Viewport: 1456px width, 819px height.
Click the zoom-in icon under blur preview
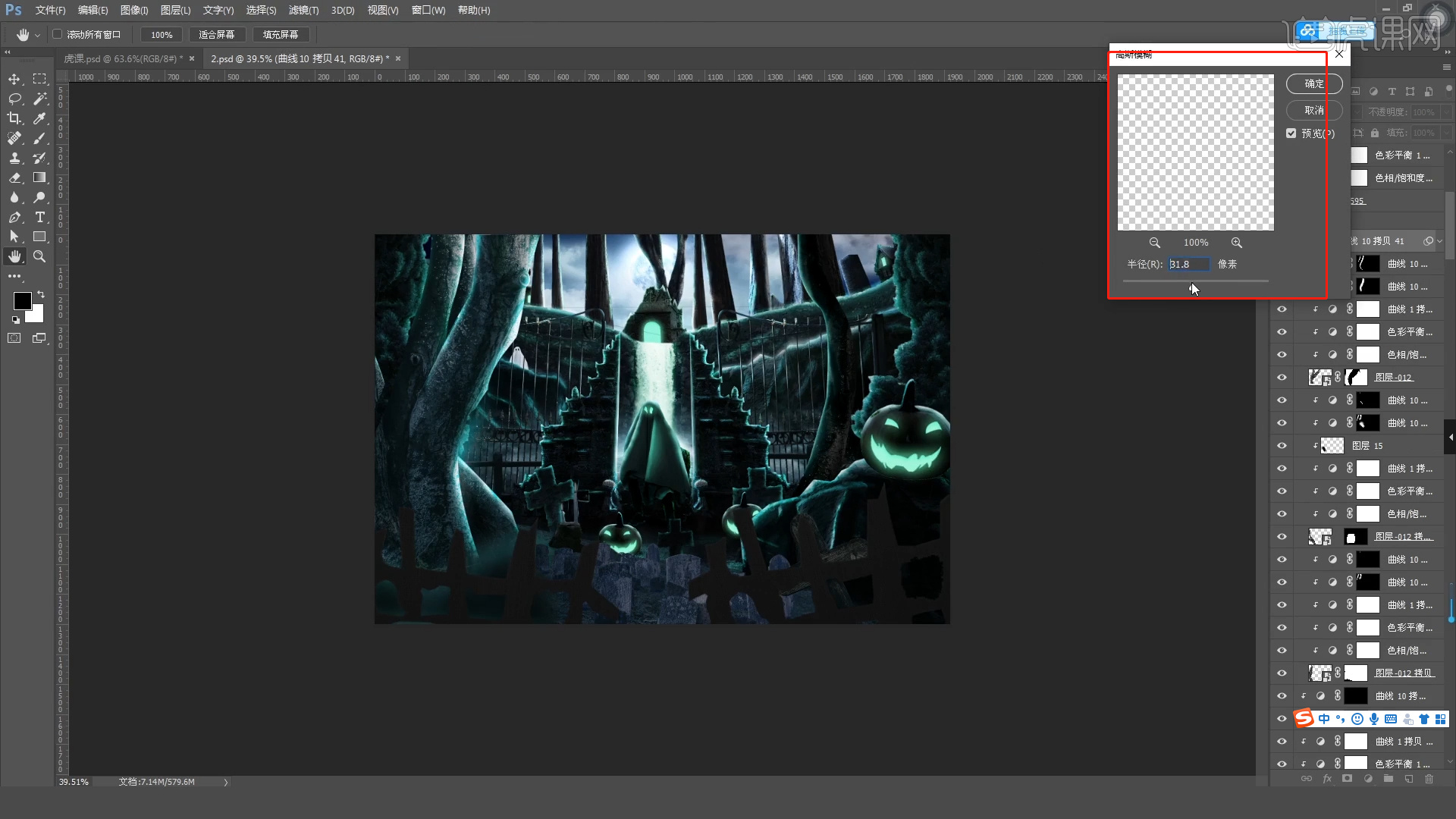click(x=1237, y=243)
